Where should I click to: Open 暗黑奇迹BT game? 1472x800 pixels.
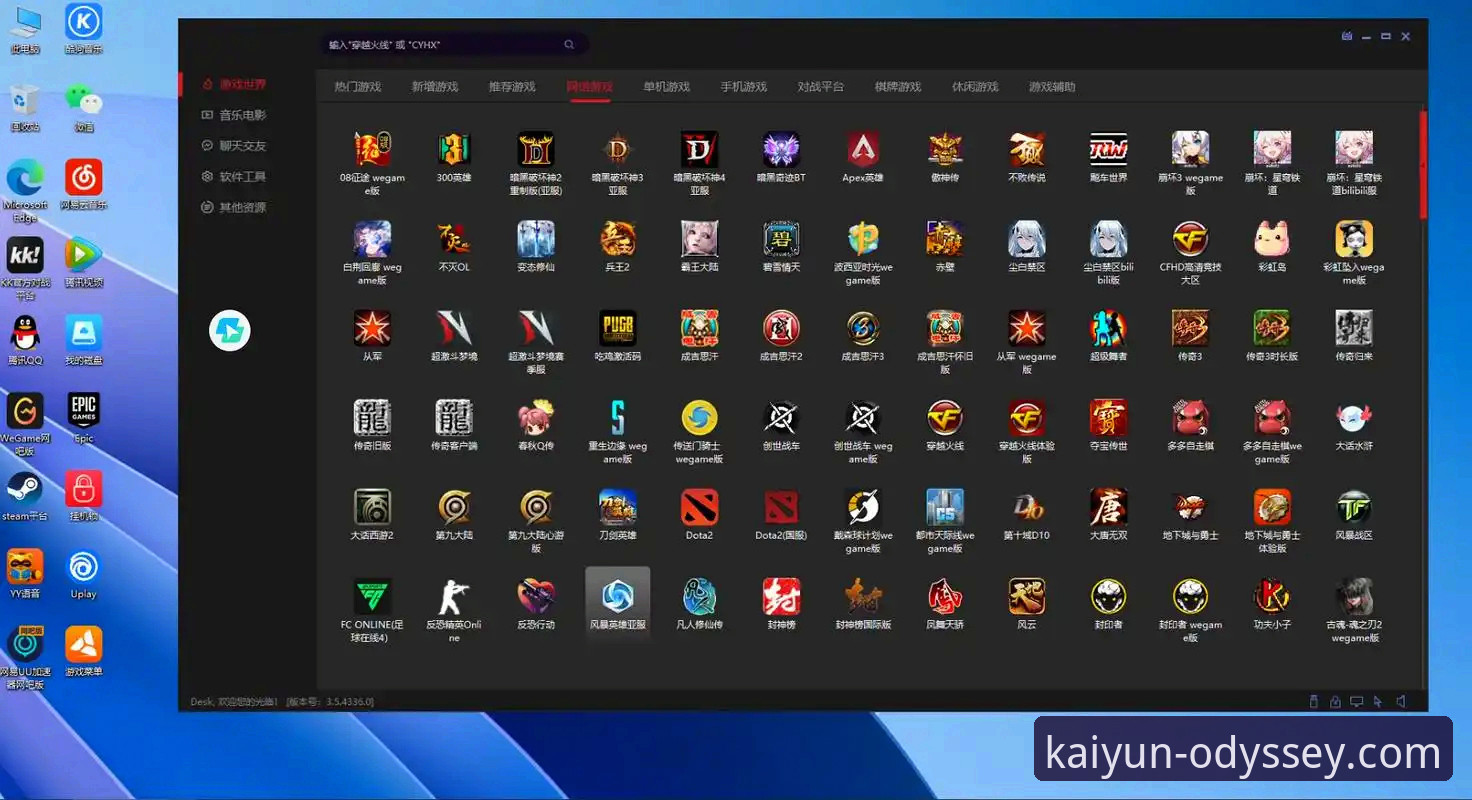[x=781, y=150]
